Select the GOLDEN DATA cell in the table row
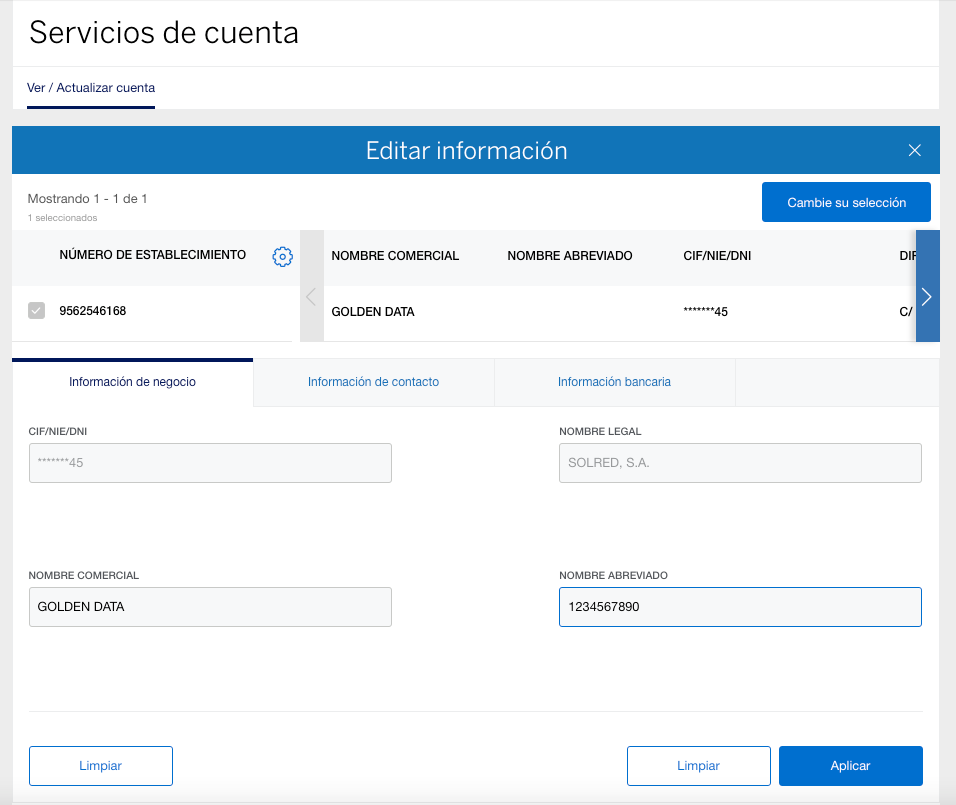This screenshot has height=805, width=956. [x=373, y=312]
